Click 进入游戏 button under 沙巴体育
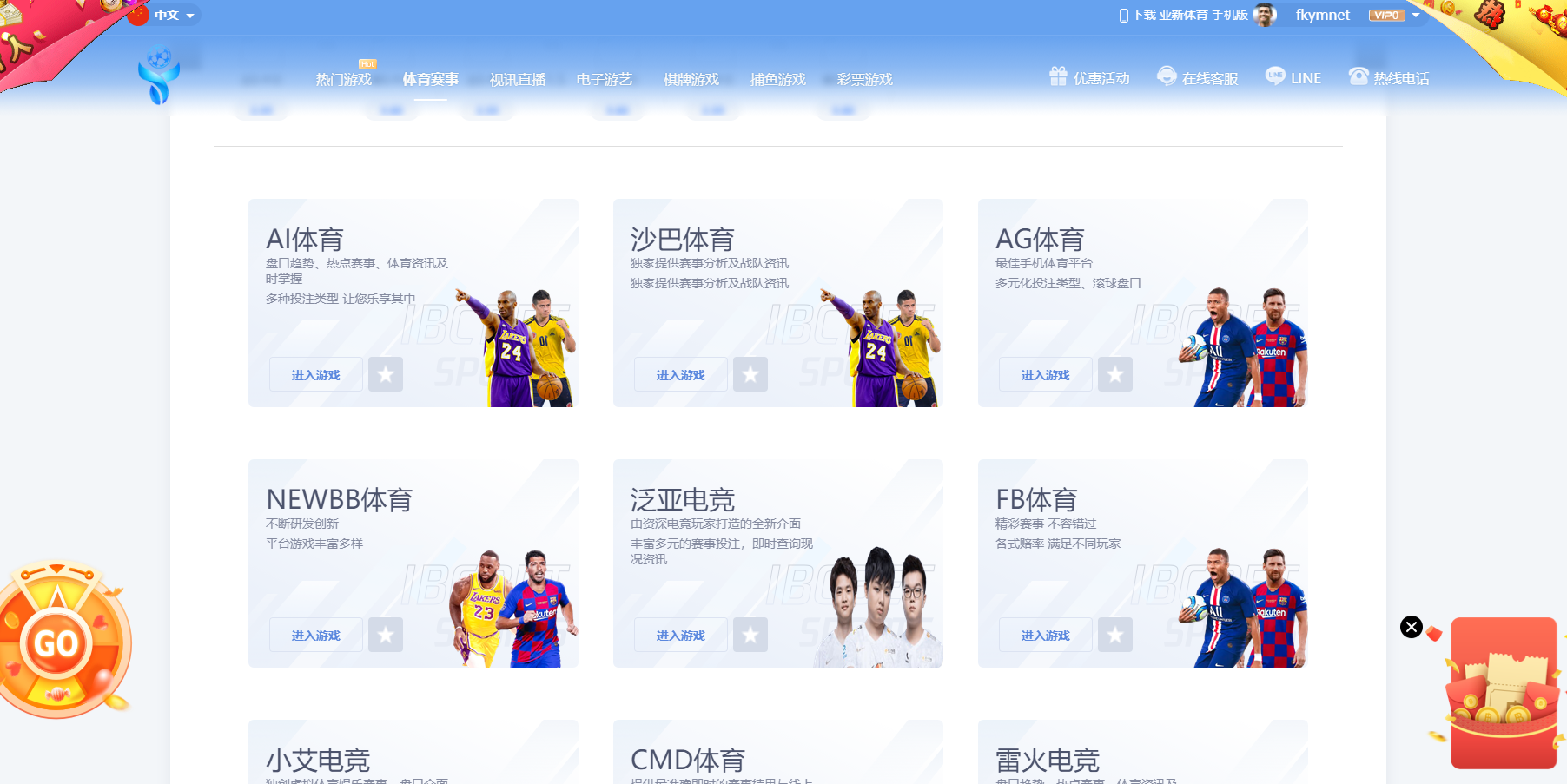The width and height of the screenshot is (1567, 784). pos(680,374)
